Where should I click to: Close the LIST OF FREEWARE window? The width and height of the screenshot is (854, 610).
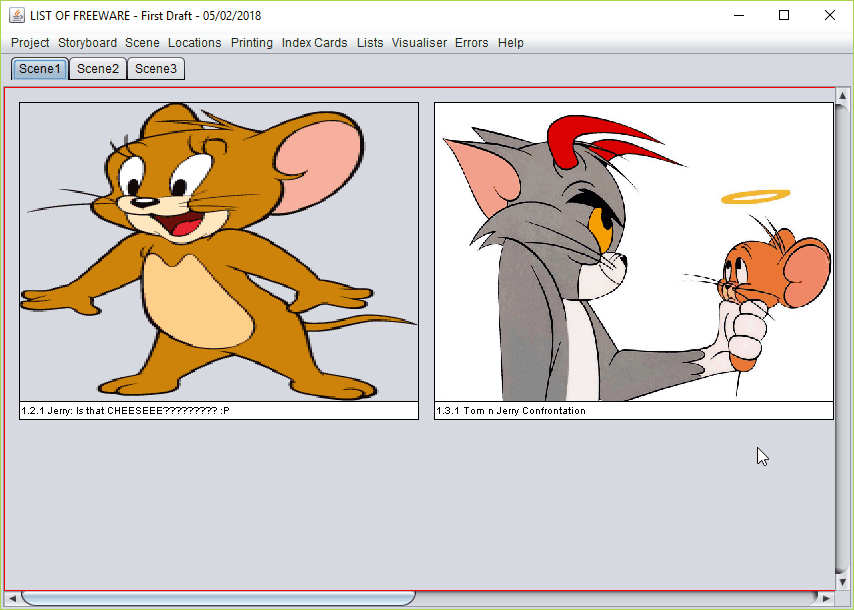(x=829, y=15)
